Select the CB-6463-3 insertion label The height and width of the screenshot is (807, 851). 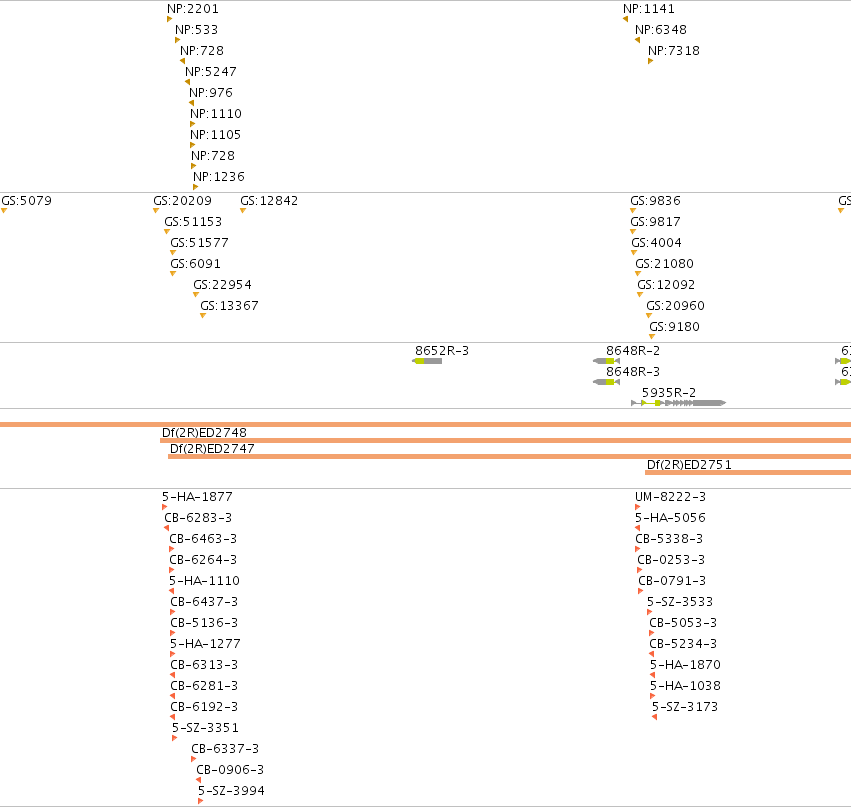coord(203,538)
